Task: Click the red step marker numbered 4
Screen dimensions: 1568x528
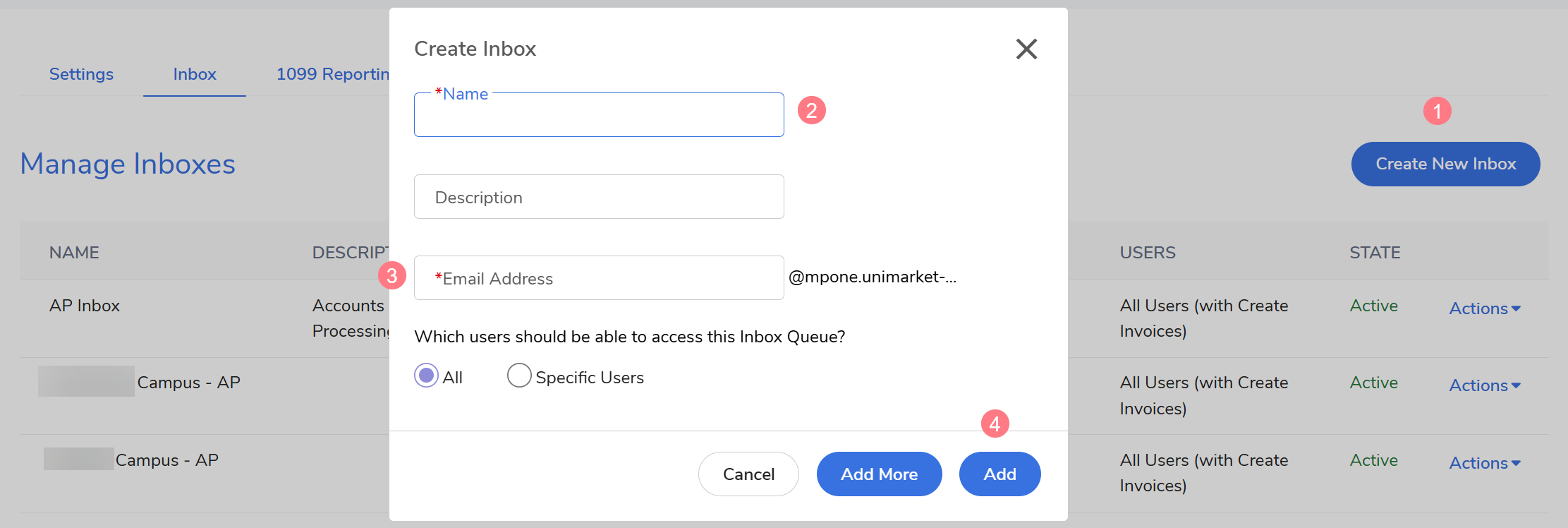Action: [995, 424]
